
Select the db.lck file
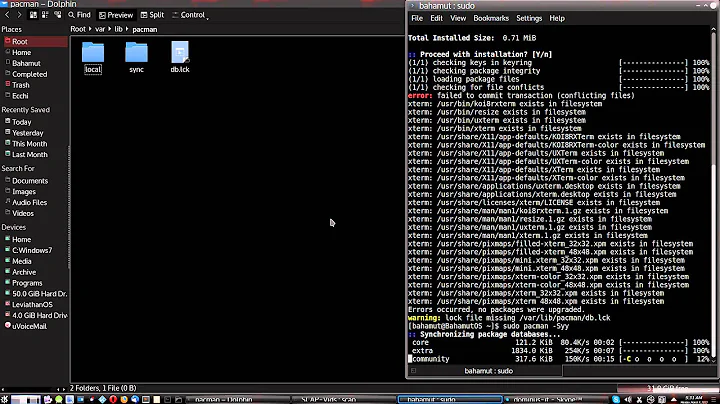pyautogui.click(x=180, y=57)
